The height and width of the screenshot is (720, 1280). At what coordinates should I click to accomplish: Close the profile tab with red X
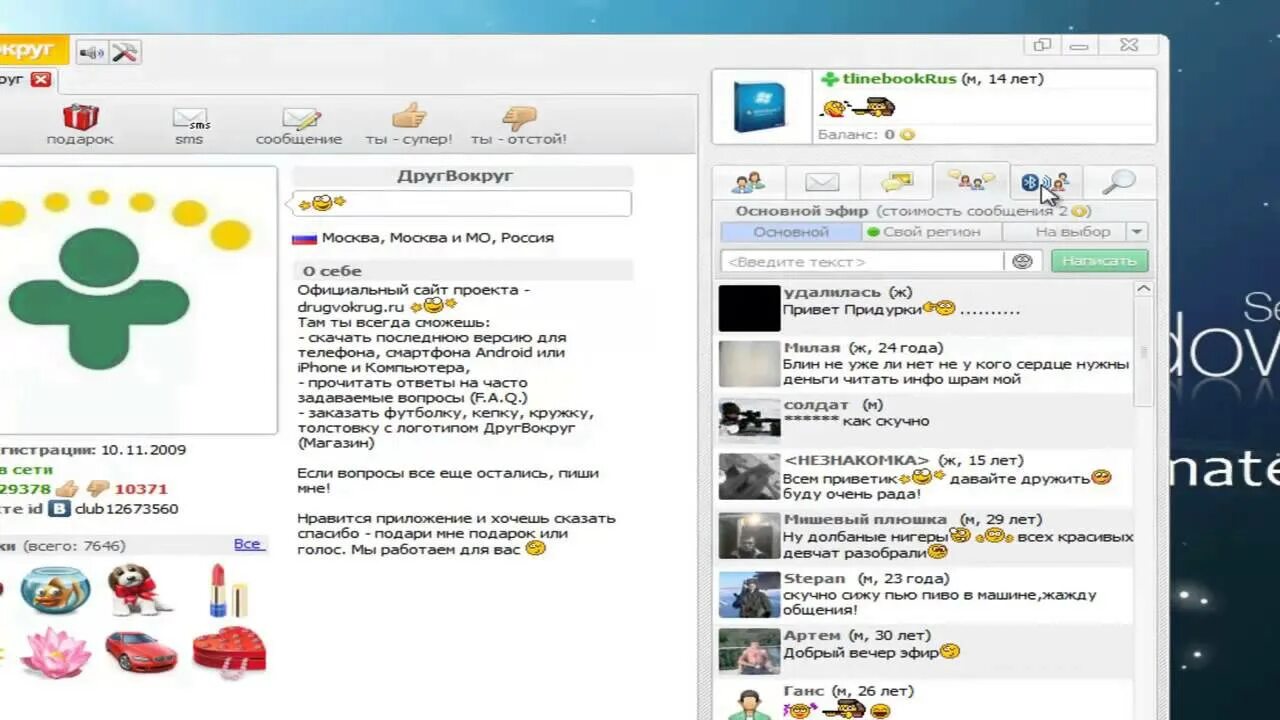40,79
